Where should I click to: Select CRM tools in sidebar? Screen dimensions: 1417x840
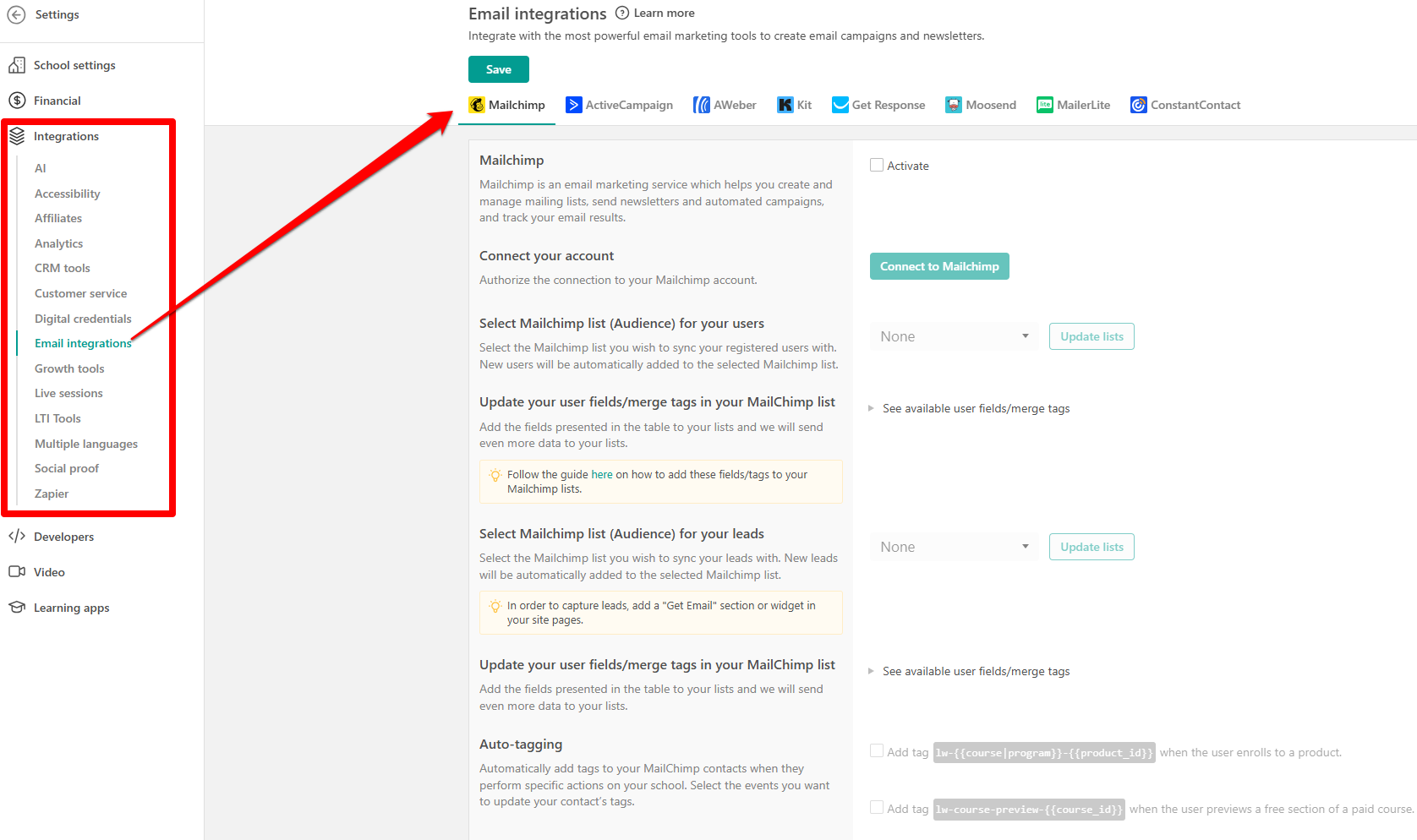tap(63, 268)
